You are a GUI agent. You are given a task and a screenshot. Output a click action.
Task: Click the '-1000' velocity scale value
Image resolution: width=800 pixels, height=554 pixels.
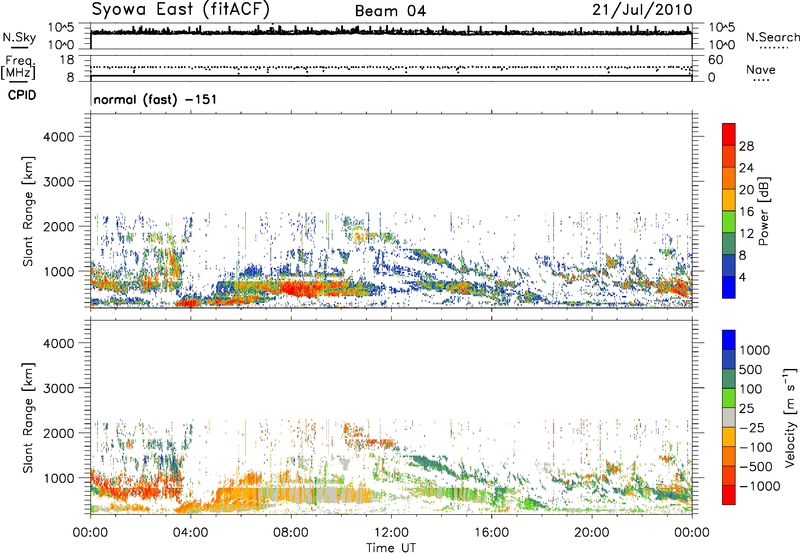click(760, 486)
